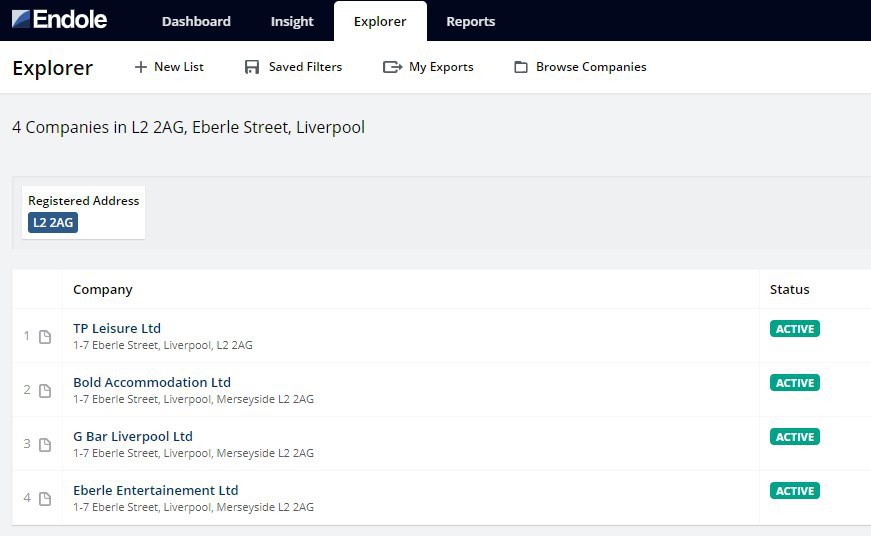Image resolution: width=871 pixels, height=536 pixels.
Task: Click the Saved Filters floppy disk icon
Action: [x=252, y=67]
